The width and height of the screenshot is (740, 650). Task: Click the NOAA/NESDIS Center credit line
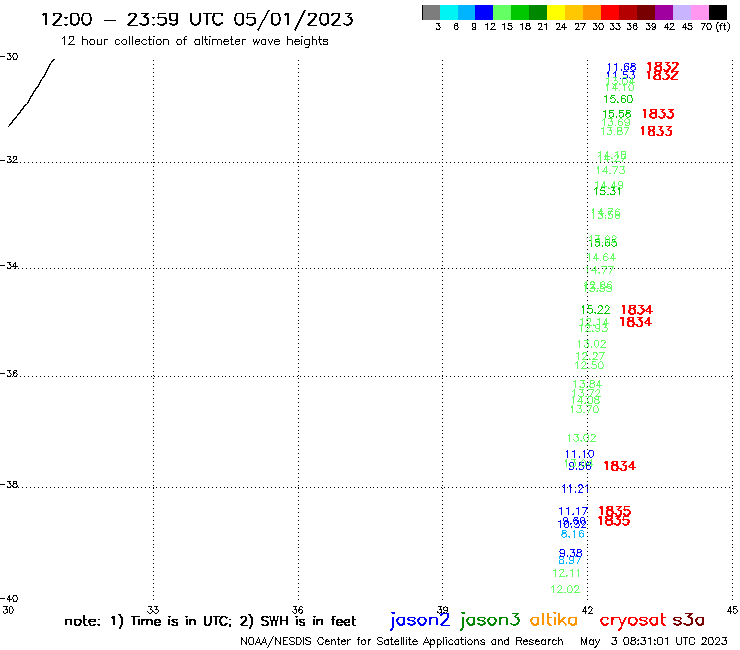(402, 641)
